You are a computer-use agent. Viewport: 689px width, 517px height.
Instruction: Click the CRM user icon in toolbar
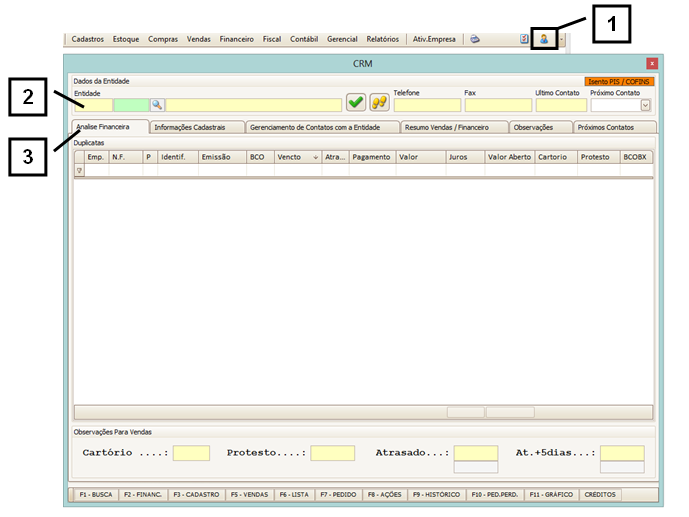(545, 39)
